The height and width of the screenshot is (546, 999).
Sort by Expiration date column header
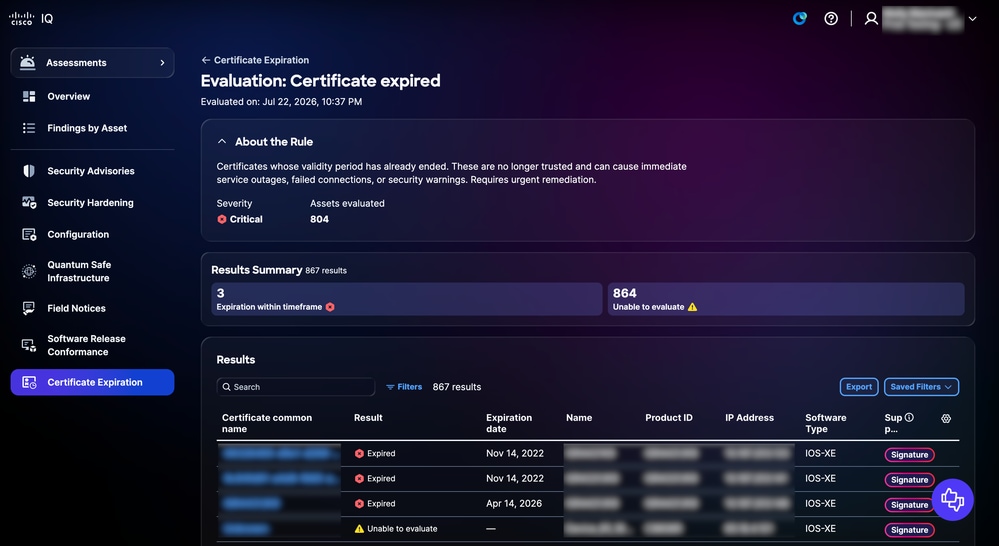(509, 423)
